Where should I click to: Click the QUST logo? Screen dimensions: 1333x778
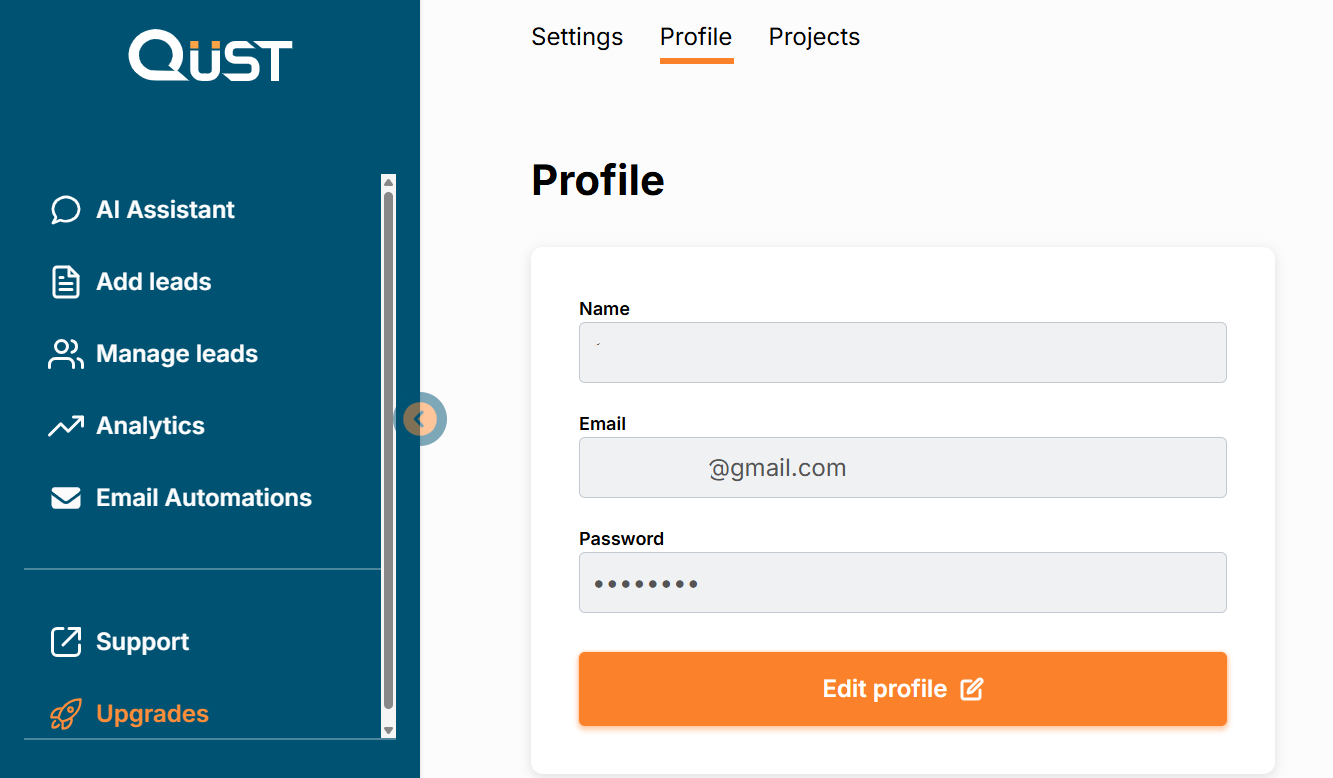click(210, 56)
